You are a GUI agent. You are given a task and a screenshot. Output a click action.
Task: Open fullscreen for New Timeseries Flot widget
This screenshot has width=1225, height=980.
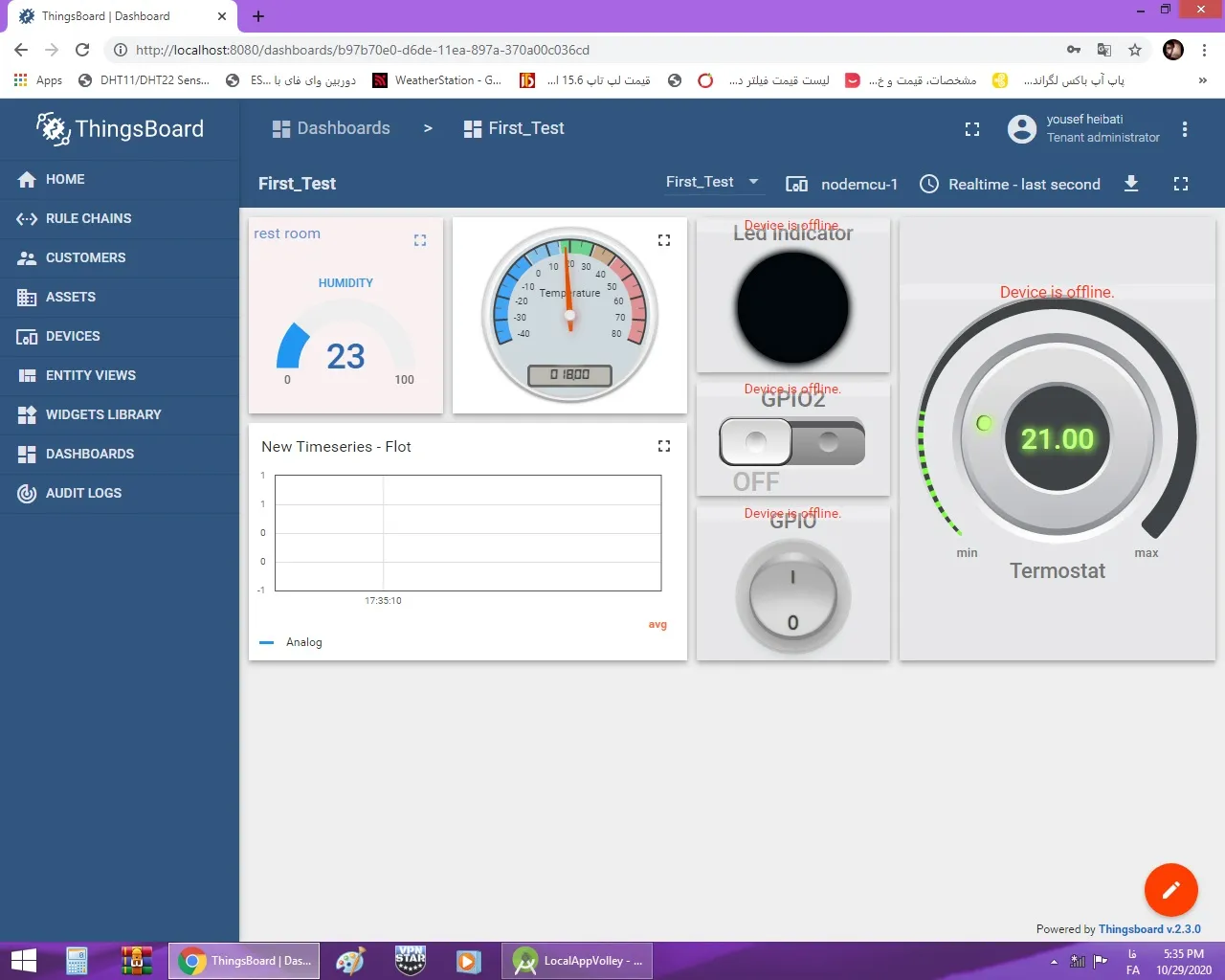(664, 446)
